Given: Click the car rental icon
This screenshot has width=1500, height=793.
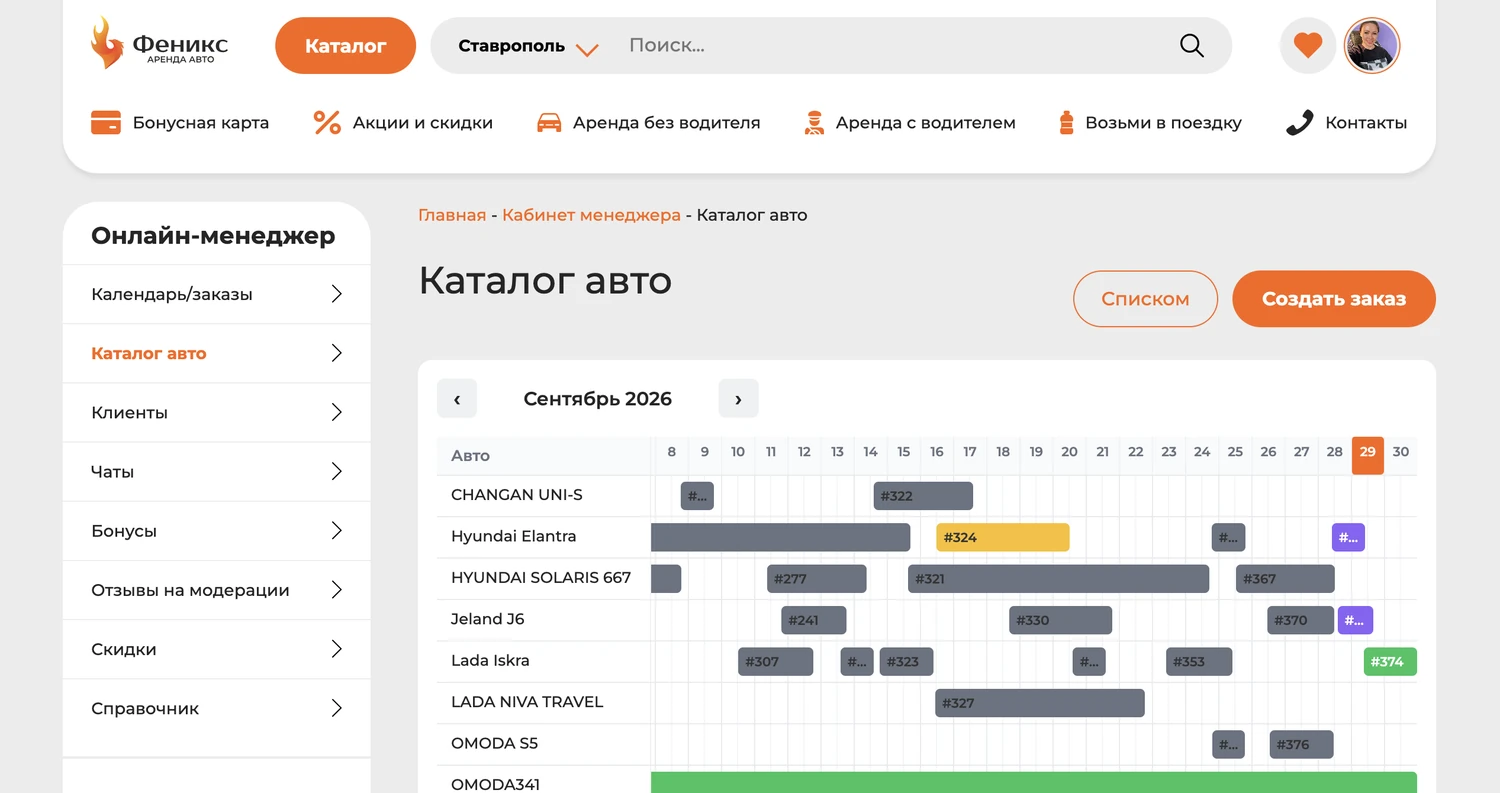Looking at the screenshot, I should tap(549, 123).
